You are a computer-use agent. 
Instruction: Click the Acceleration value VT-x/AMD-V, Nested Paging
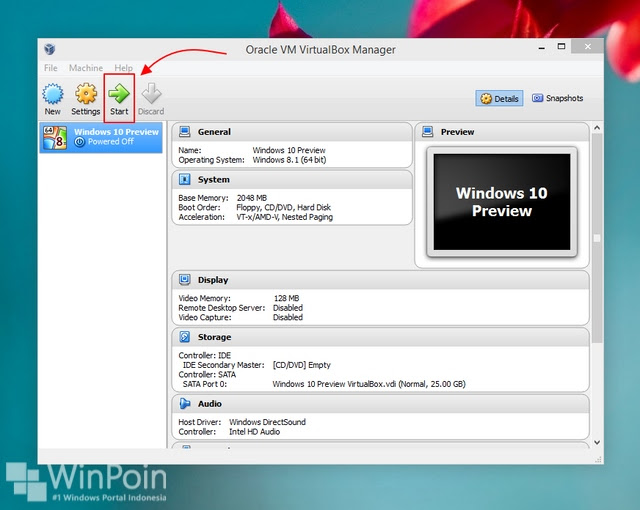click(284, 217)
